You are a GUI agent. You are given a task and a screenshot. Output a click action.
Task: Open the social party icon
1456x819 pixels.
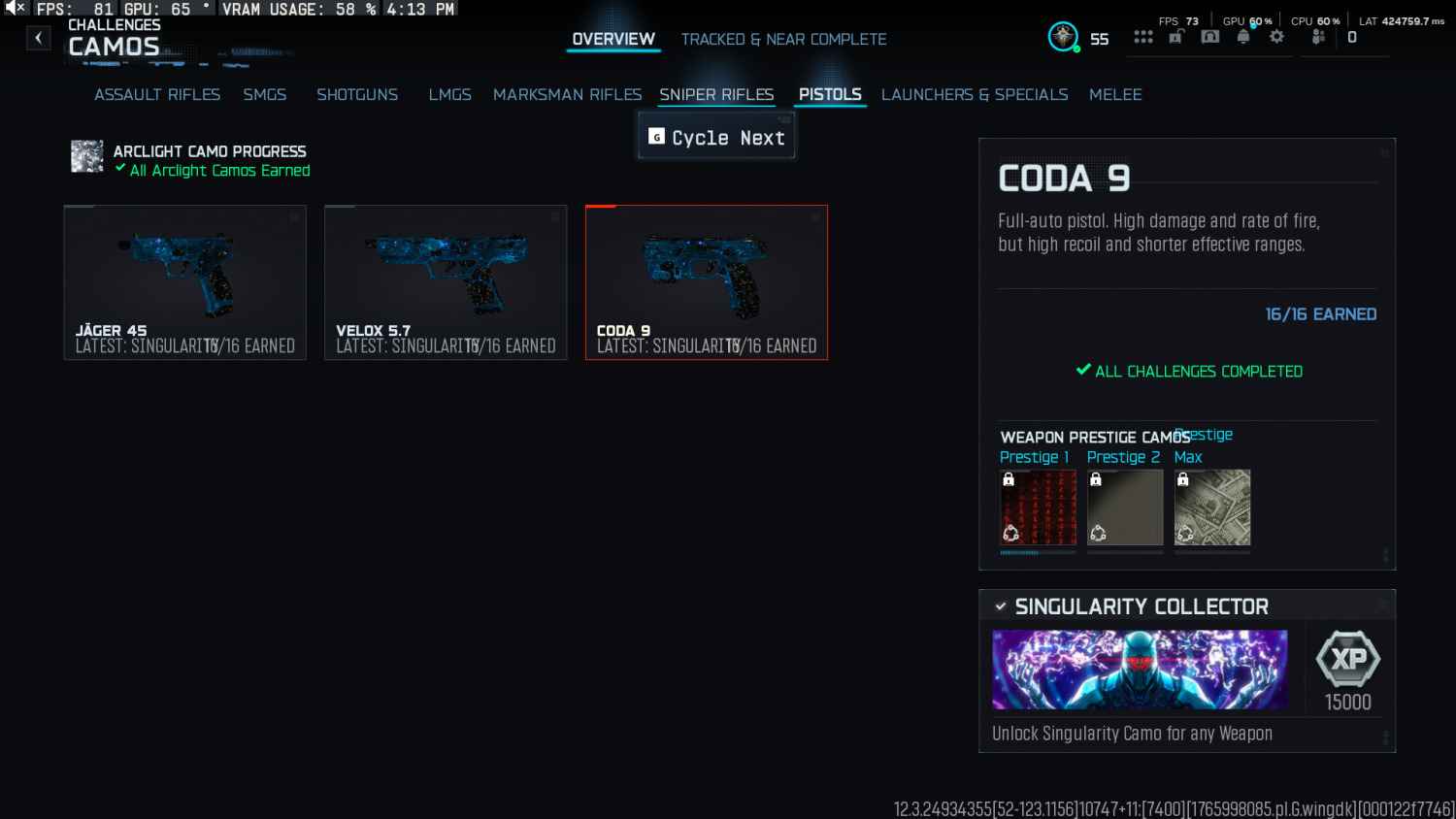click(x=1318, y=37)
